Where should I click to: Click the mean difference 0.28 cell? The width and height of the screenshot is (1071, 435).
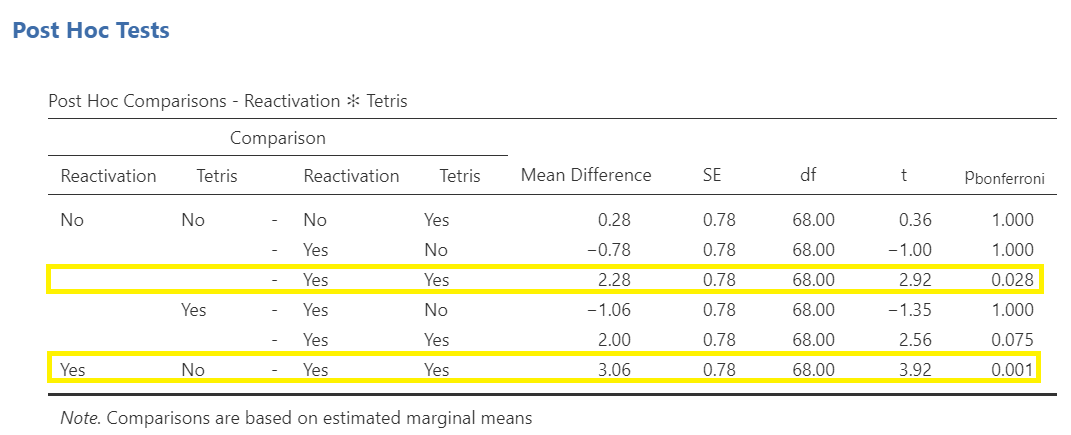tap(613, 220)
